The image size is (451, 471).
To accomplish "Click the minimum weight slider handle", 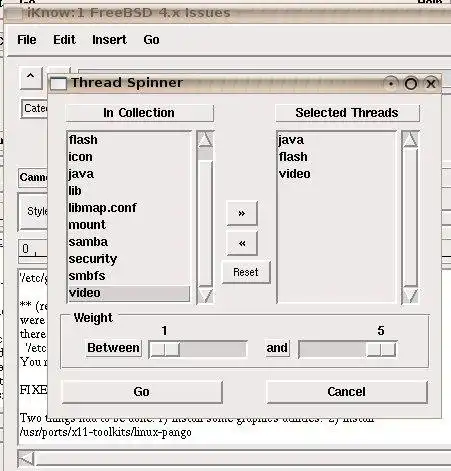I will point(165,349).
